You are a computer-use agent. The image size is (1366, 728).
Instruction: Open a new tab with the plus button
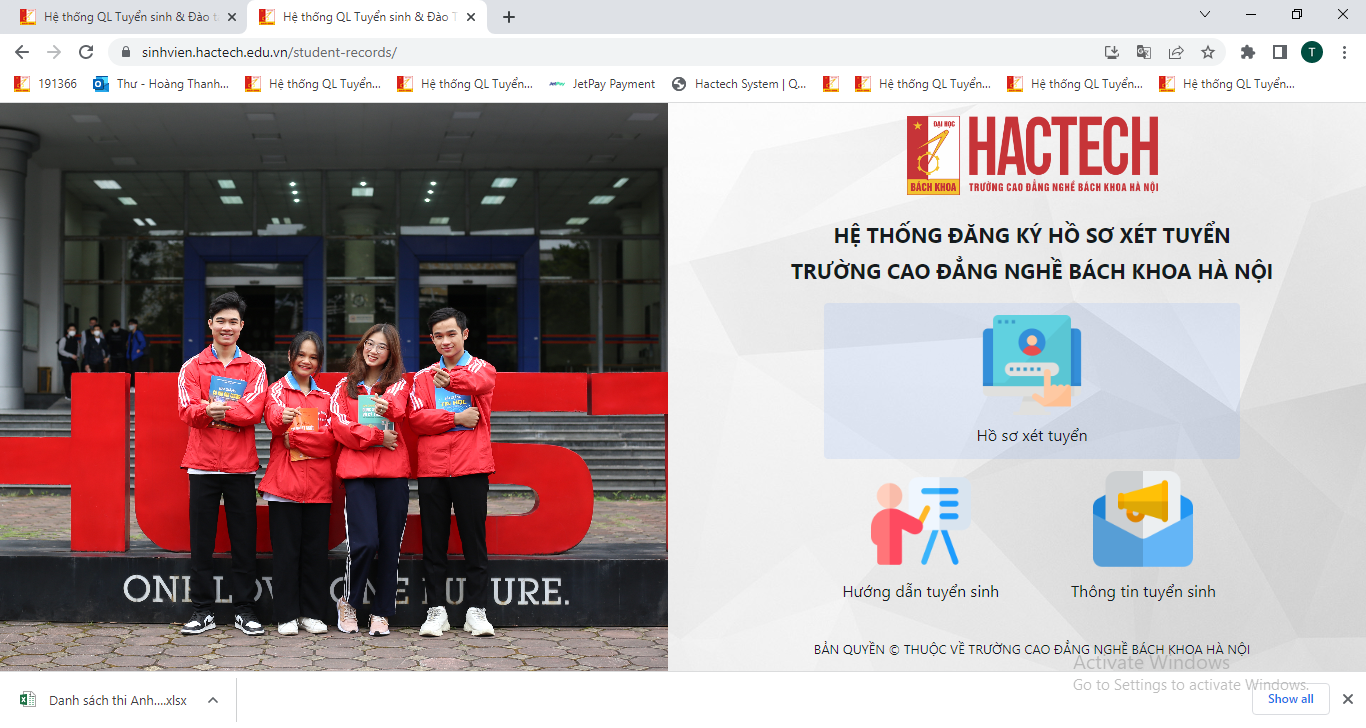(x=508, y=17)
